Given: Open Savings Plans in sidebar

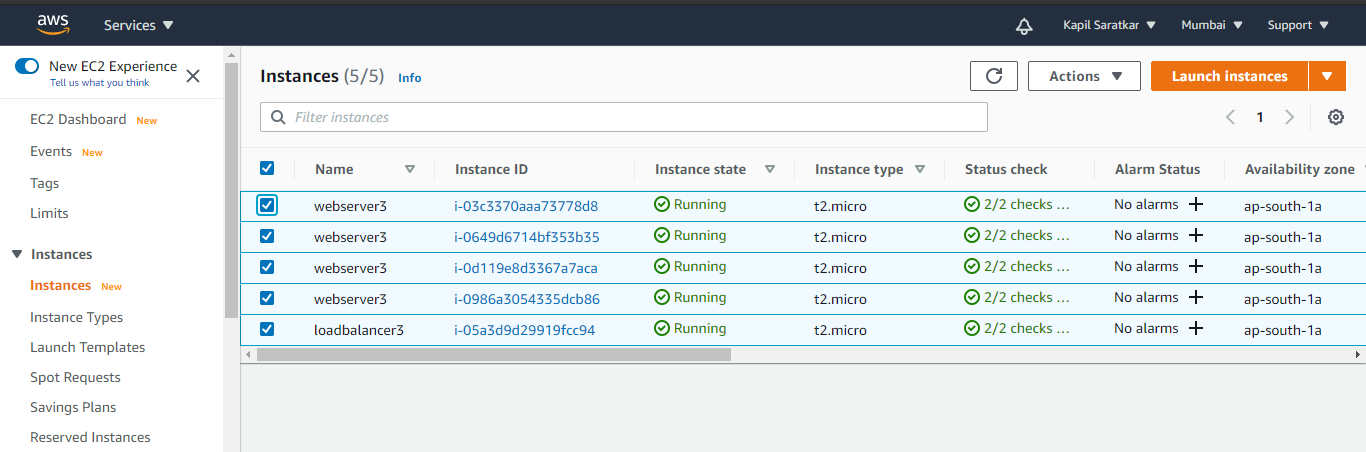Looking at the screenshot, I should pyautogui.click(x=73, y=407).
